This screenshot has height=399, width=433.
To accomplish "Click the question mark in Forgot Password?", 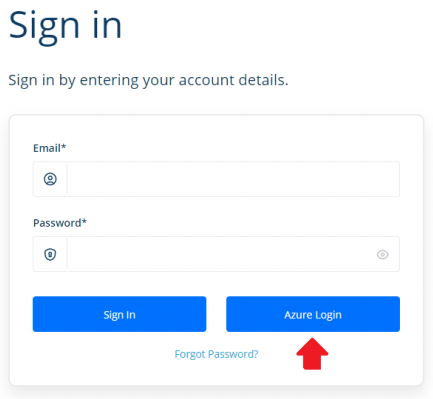I will coord(255,354).
